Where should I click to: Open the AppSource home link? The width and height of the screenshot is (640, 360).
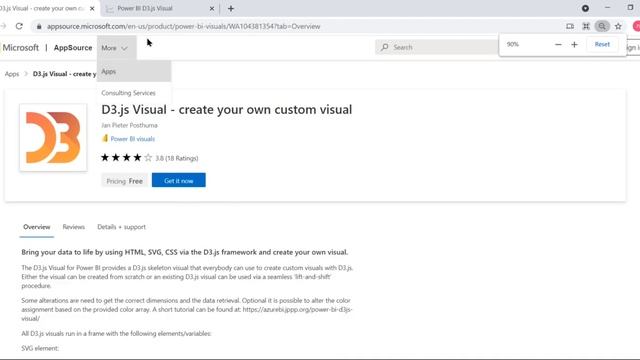[73, 48]
